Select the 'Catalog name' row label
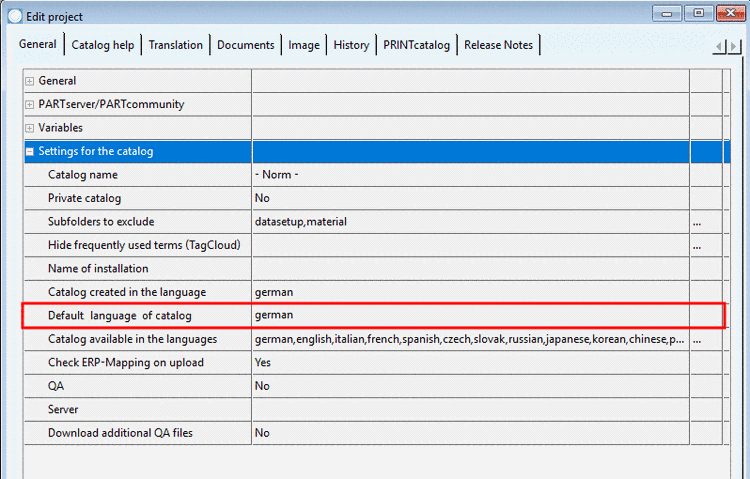750x479 pixels. [x=83, y=175]
